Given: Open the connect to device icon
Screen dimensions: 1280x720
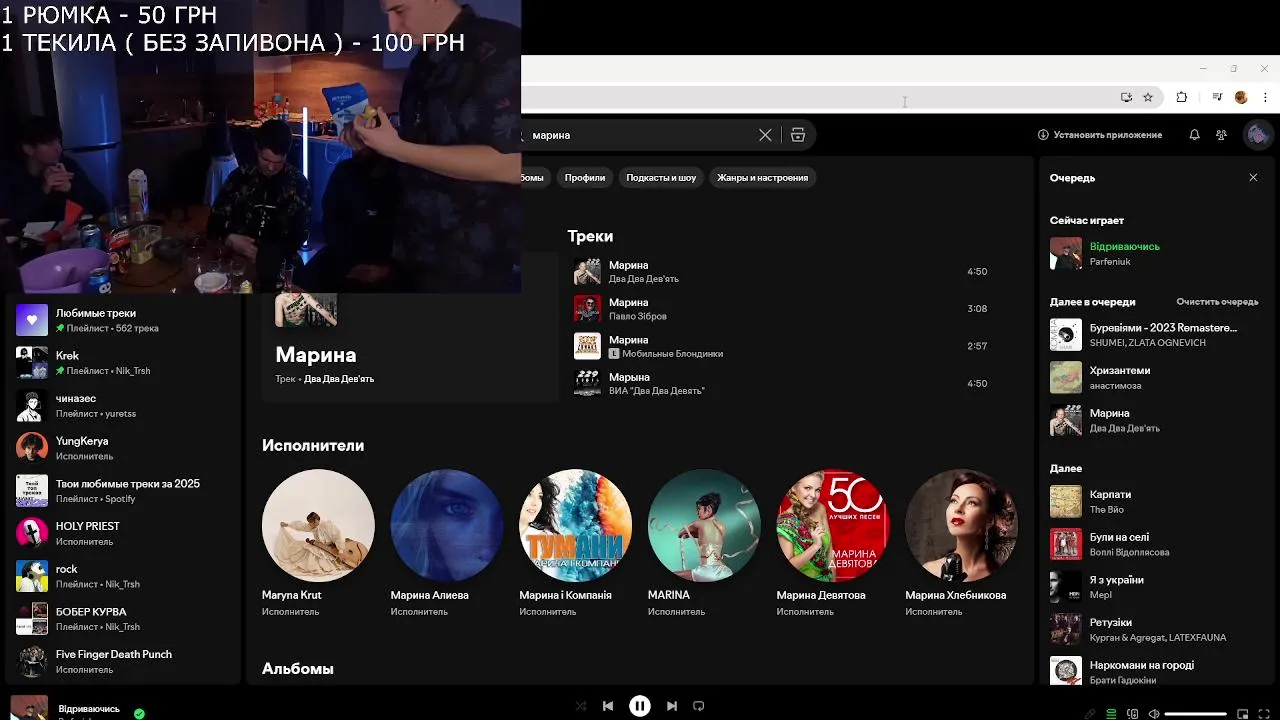Looking at the screenshot, I should click(1133, 714).
